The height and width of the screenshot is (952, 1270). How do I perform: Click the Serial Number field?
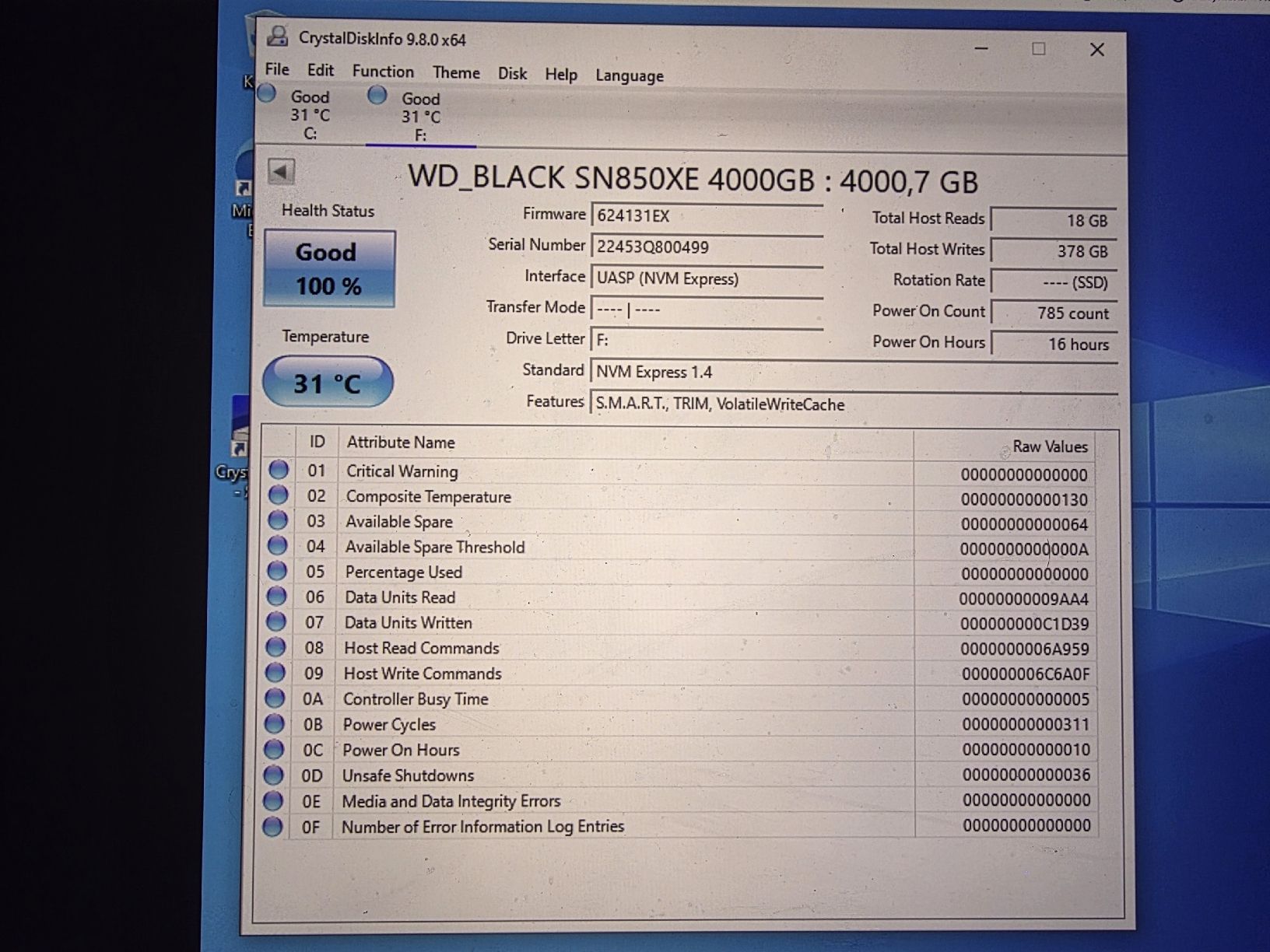(x=707, y=247)
